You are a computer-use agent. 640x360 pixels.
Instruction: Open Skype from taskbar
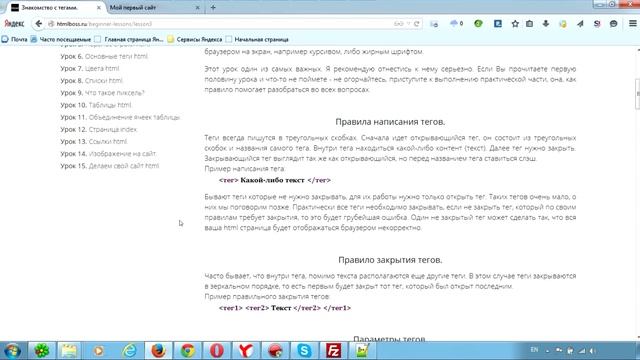point(304,351)
